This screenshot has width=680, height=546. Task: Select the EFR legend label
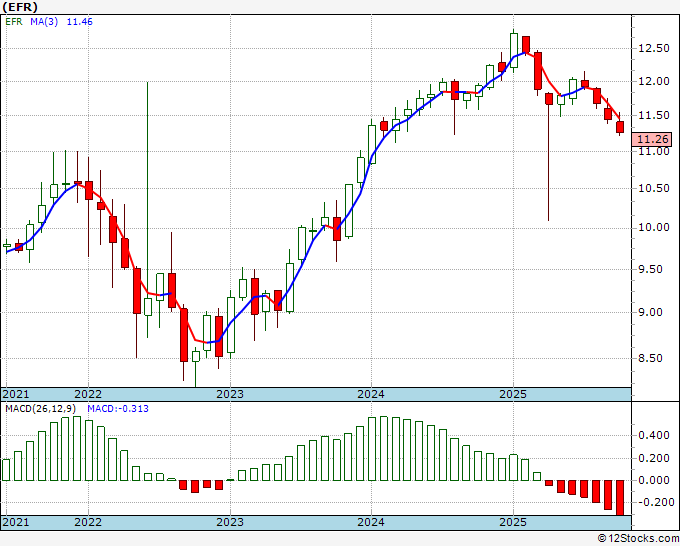(x=14, y=22)
